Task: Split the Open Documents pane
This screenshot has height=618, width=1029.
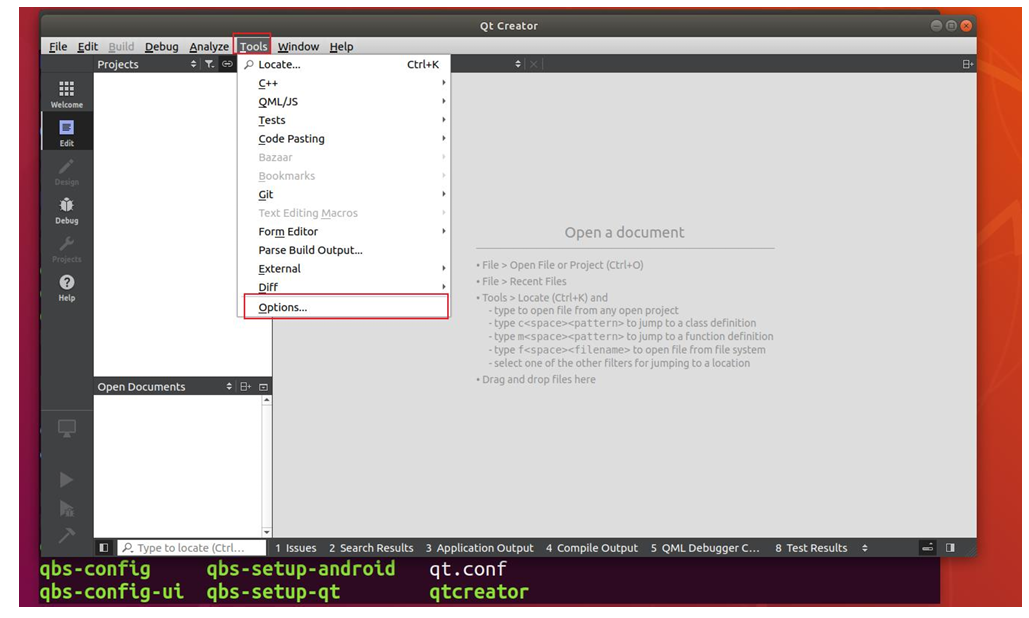Action: tap(245, 386)
